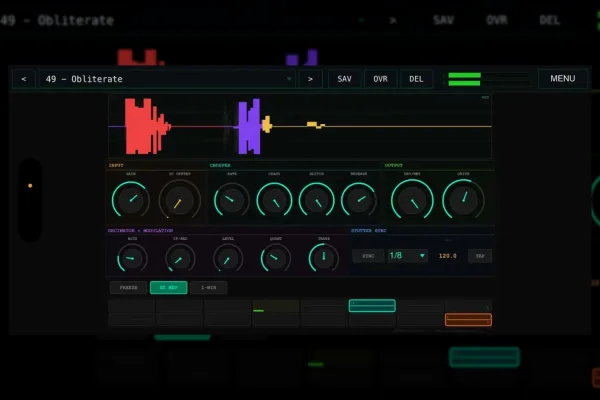Click the DEL preset button
The image size is (600, 400).
pyautogui.click(x=416, y=79)
